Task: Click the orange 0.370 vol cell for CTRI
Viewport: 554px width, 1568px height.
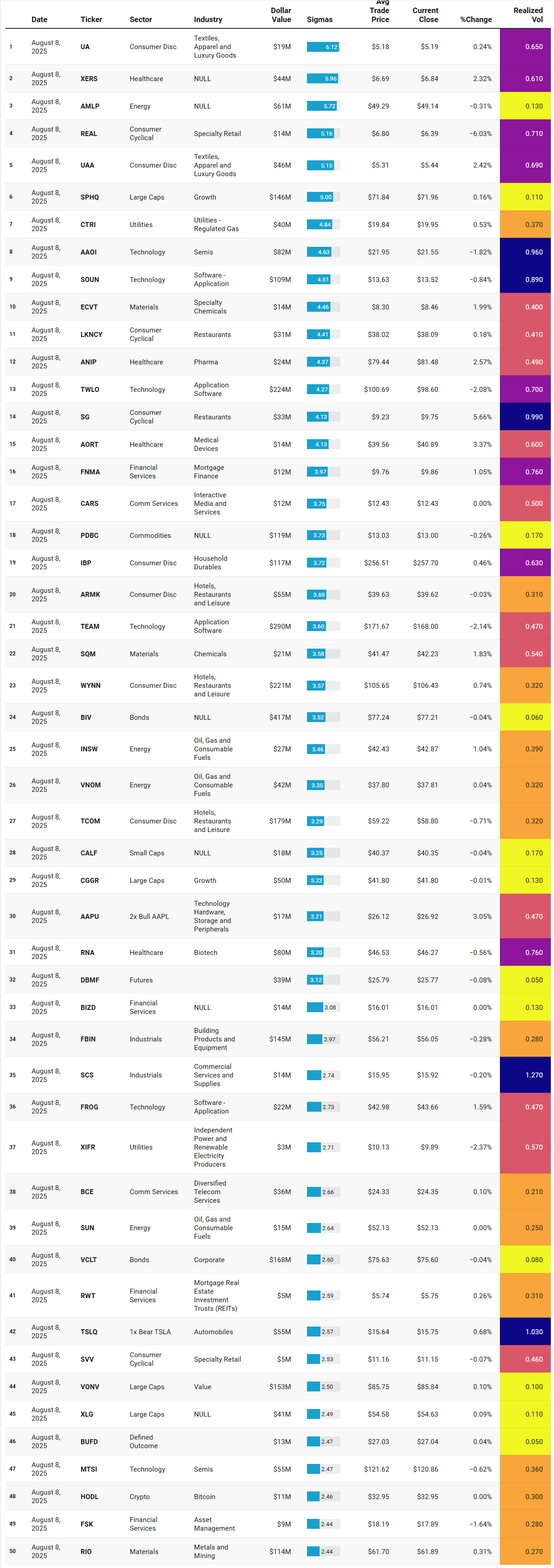Action: point(525,225)
